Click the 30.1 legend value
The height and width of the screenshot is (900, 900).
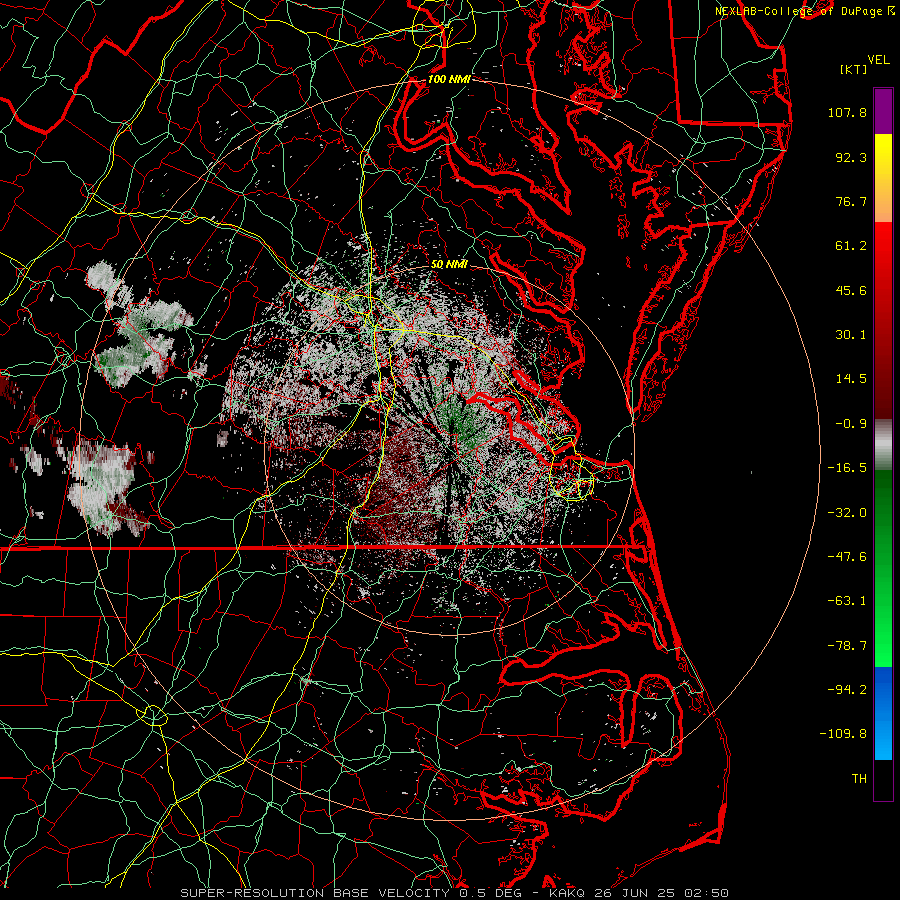851,335
